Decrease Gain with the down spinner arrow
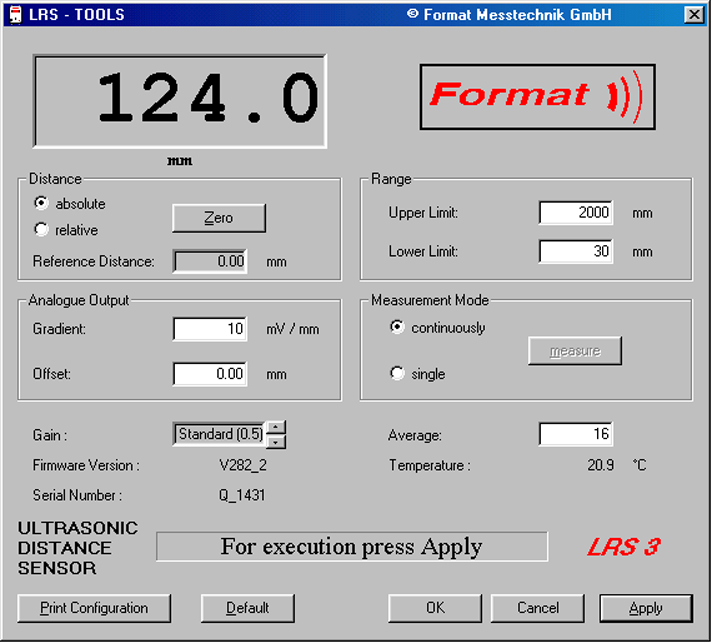Image resolution: width=712 pixels, height=643 pixels. pyautogui.click(x=276, y=441)
